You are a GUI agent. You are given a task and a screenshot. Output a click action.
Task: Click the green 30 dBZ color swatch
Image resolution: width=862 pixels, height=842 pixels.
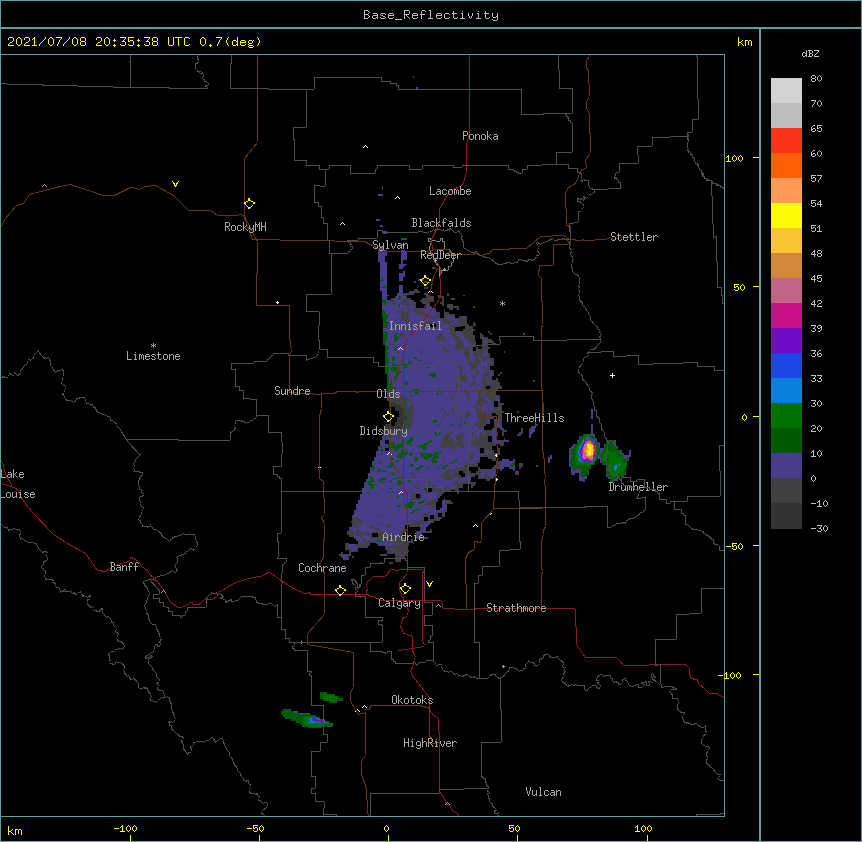[786, 416]
